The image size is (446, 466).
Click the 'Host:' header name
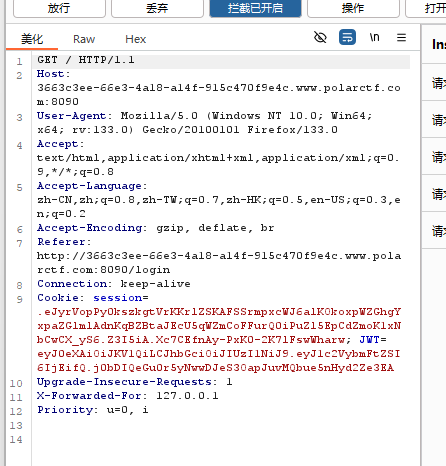coord(53,74)
